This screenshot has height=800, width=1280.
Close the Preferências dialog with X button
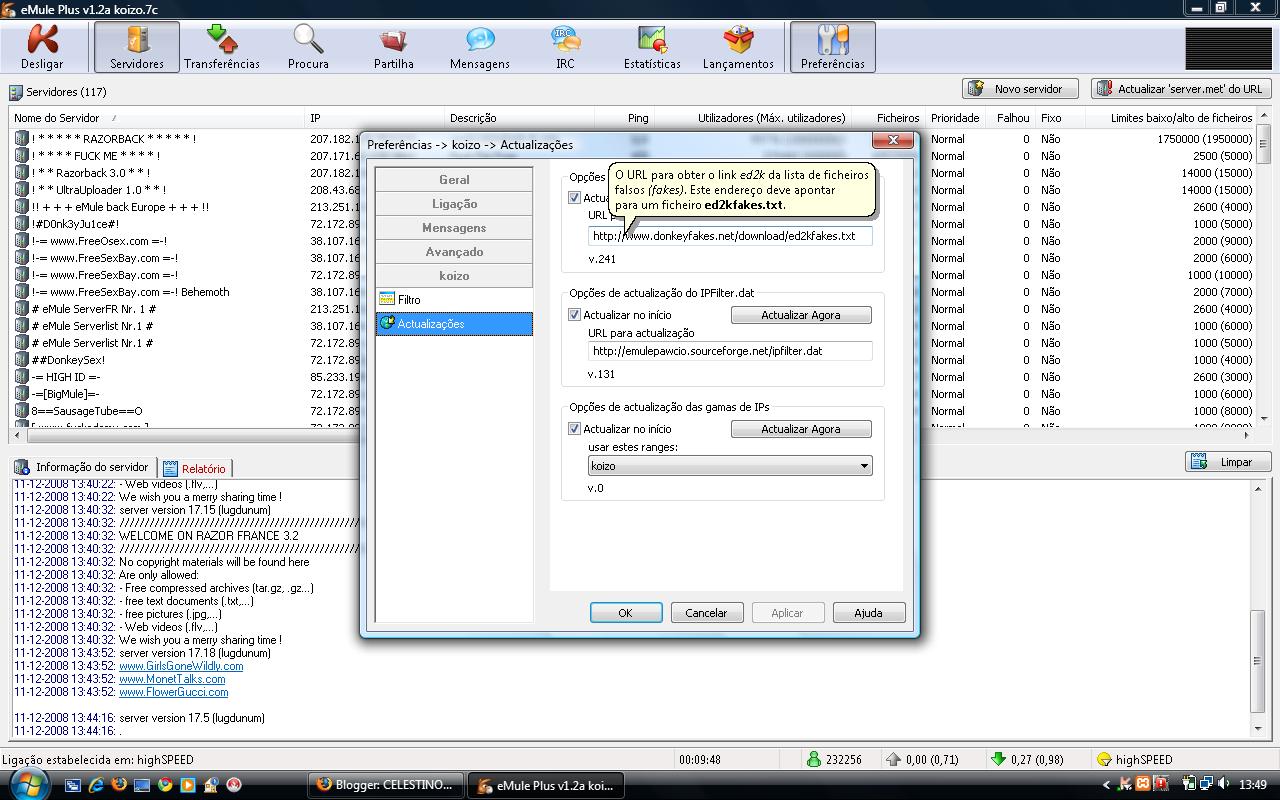click(x=893, y=140)
